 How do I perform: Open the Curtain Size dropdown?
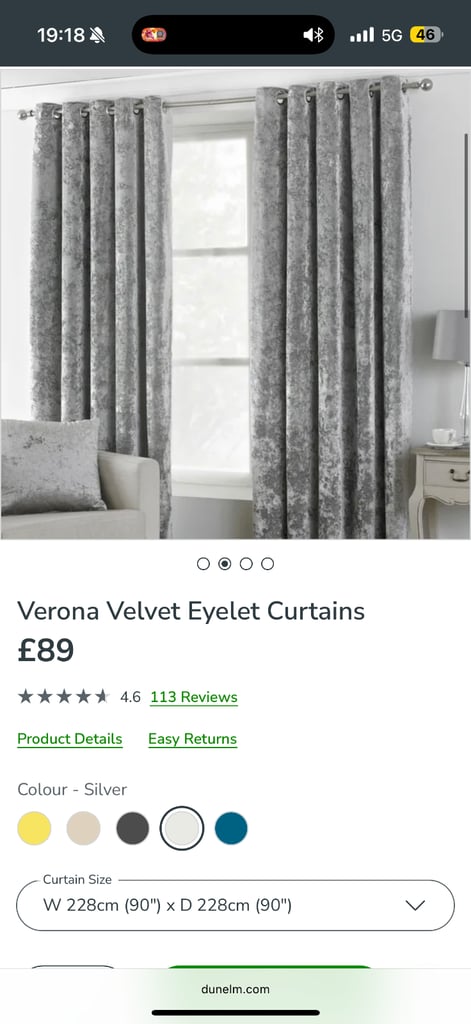235,905
